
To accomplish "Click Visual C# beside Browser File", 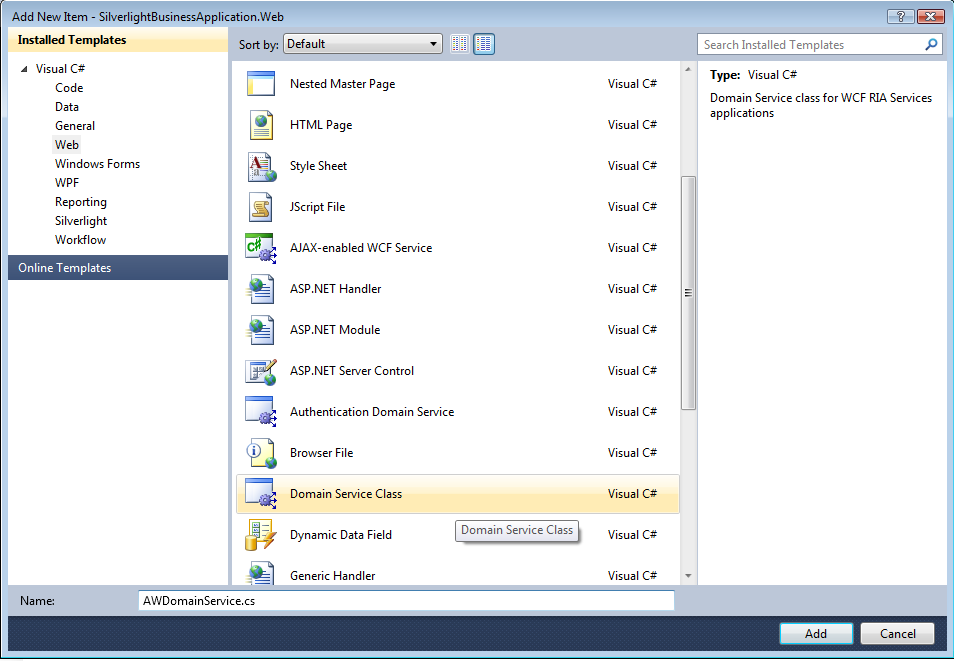I will pyautogui.click(x=632, y=453).
